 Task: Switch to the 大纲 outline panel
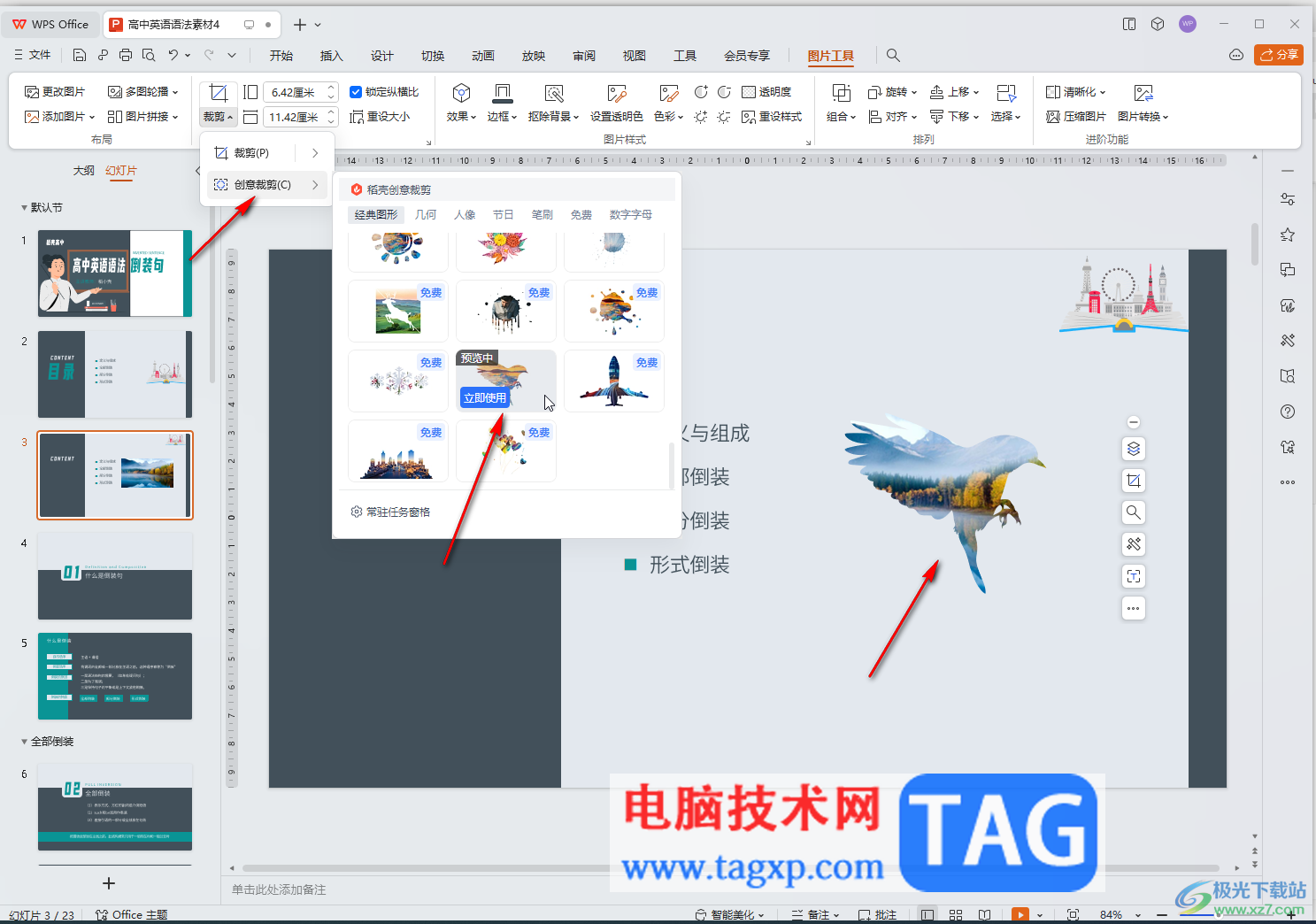pyautogui.click(x=83, y=170)
